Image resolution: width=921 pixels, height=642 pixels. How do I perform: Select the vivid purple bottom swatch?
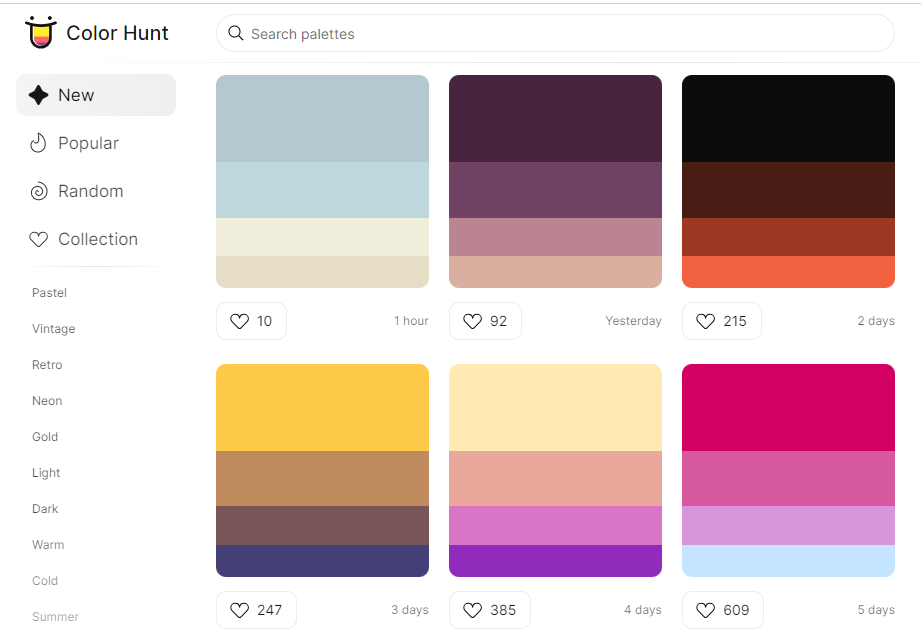pos(555,561)
